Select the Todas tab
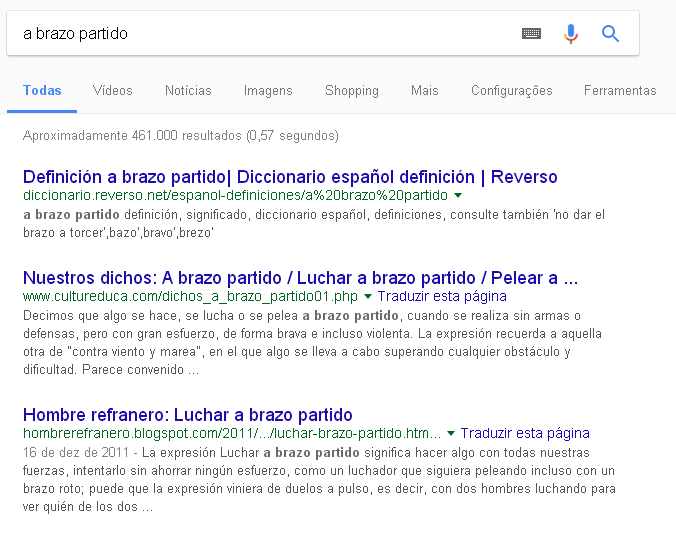 coord(42,91)
